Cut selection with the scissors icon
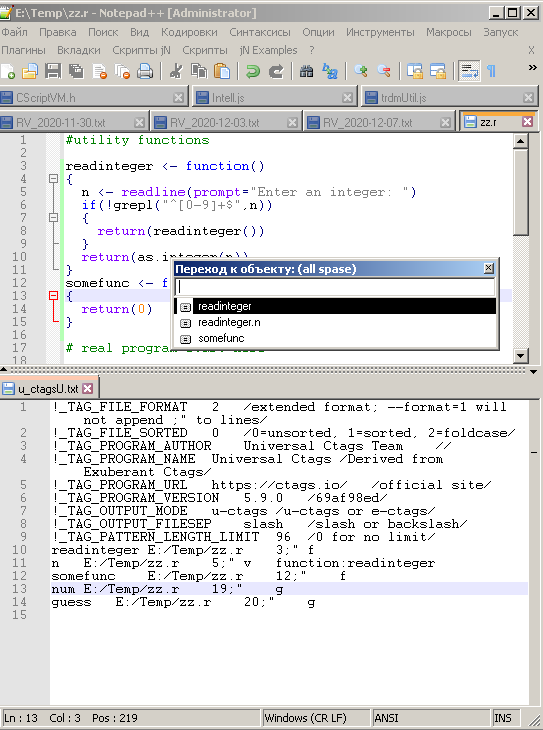Image resolution: width=543 pixels, height=730 pixels. [176, 71]
